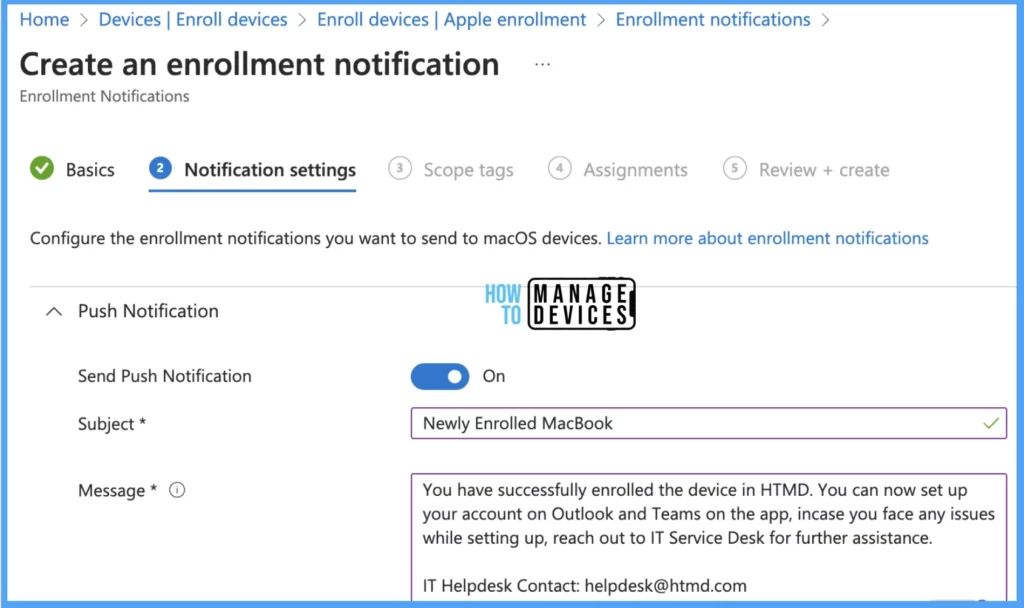1024x608 pixels.
Task: Click the Message label
Action: click(118, 490)
